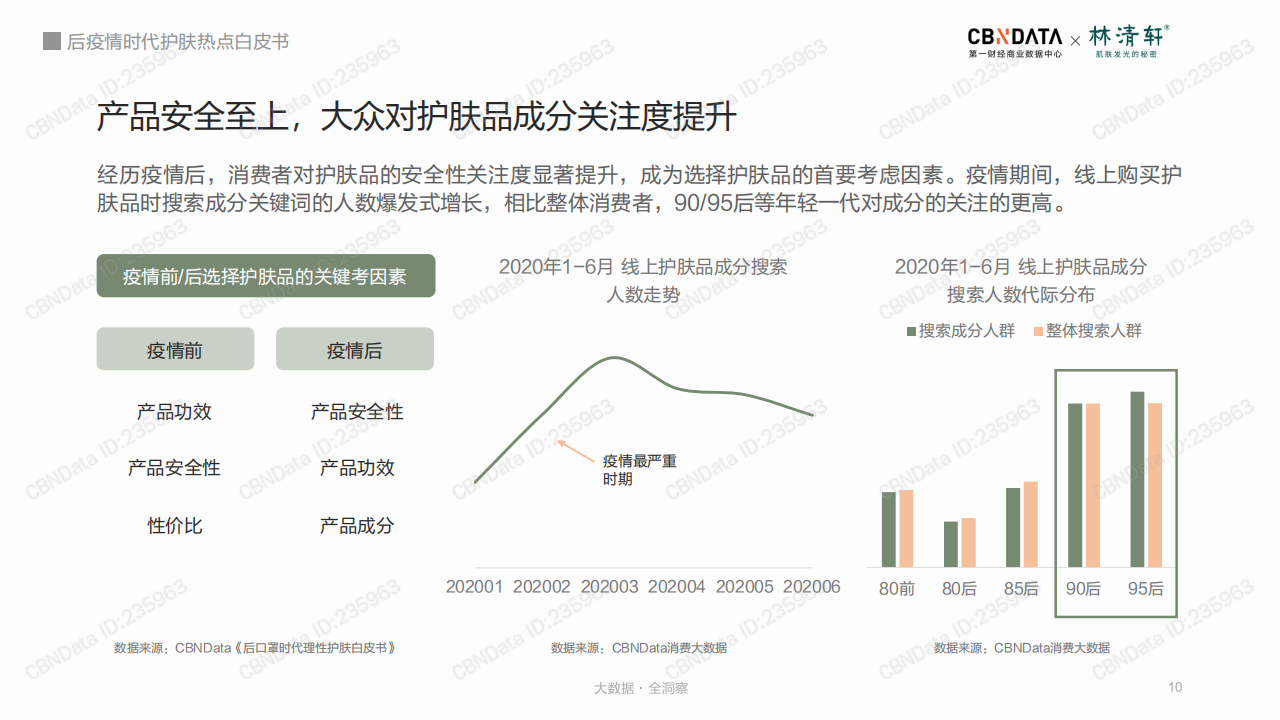Click the 202006 axis label
1280x720 pixels.
click(x=812, y=587)
